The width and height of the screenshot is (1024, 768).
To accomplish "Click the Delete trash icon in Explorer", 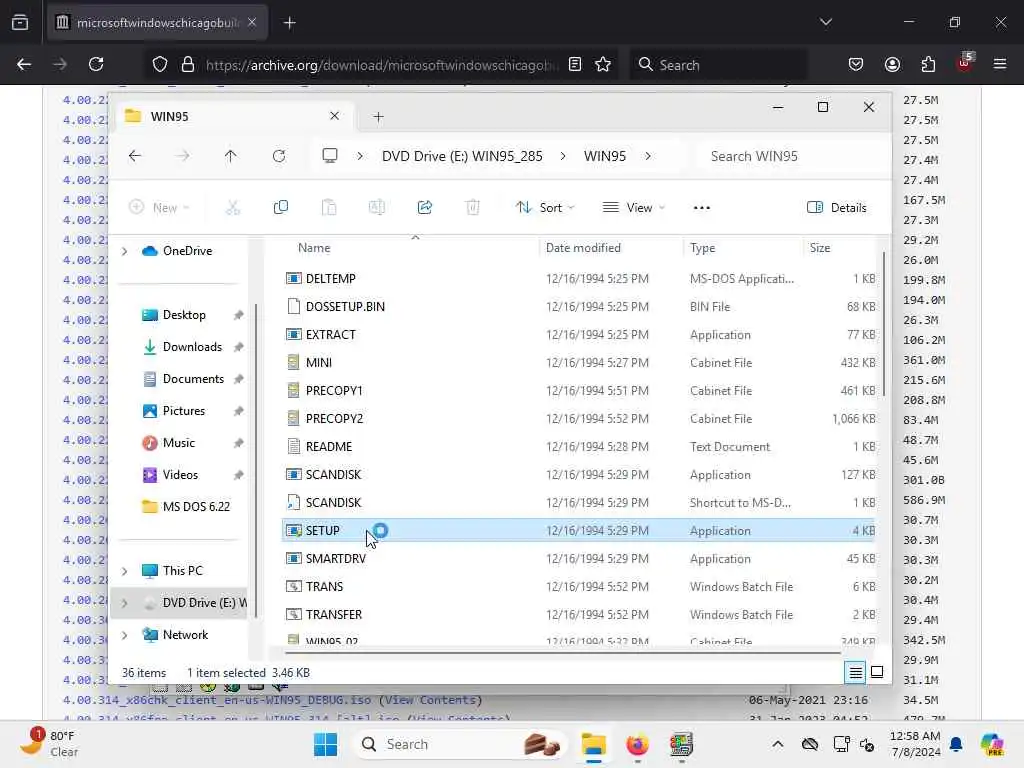I will coord(473,208).
